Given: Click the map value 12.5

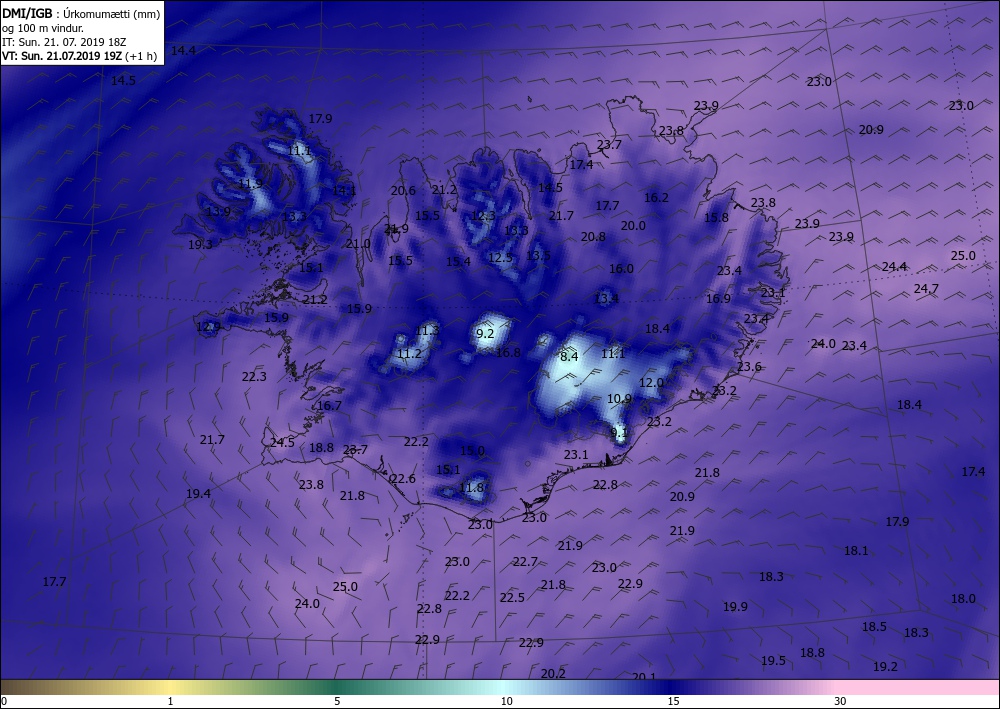Looking at the screenshot, I should pyautogui.click(x=501, y=258).
